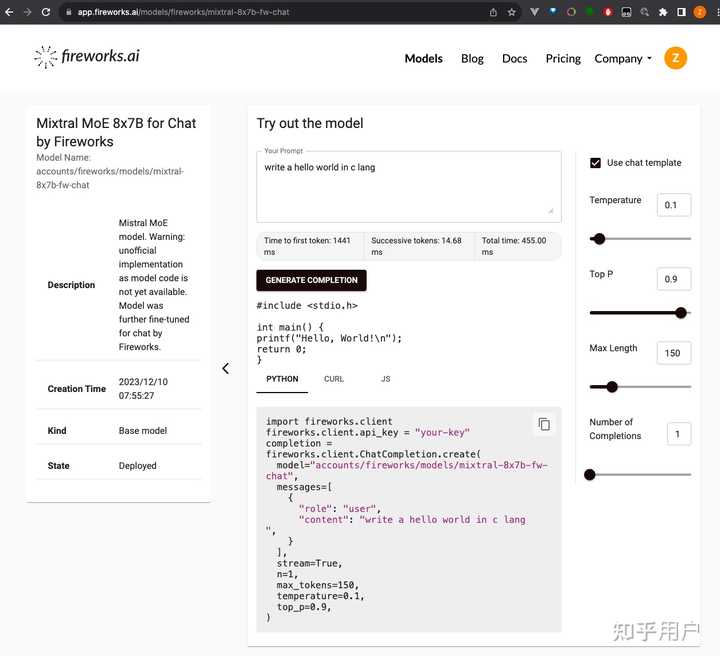Go back to the previous page
The width and height of the screenshot is (720, 656).
click(9, 12)
